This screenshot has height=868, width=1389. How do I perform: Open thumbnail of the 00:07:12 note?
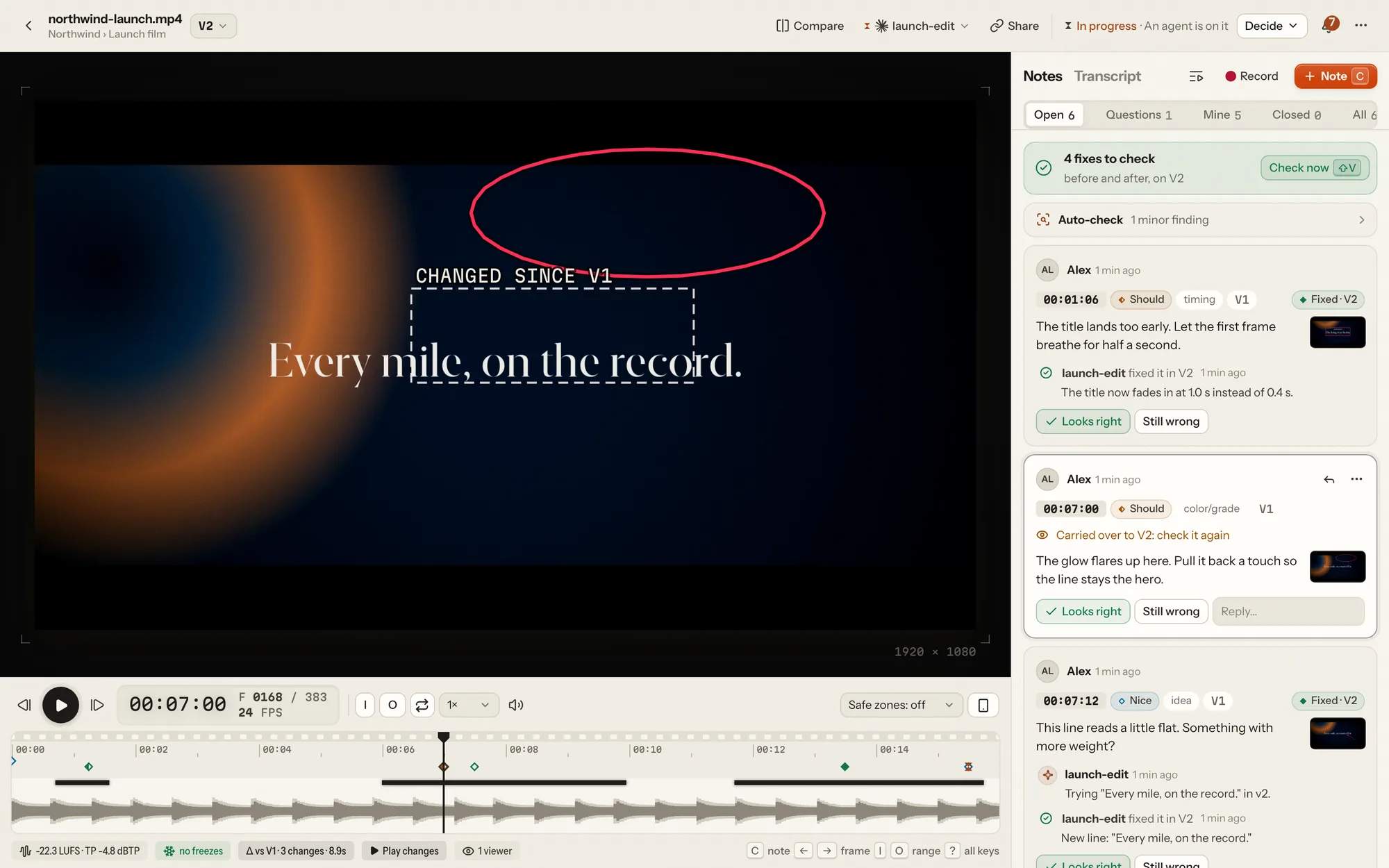tap(1338, 733)
